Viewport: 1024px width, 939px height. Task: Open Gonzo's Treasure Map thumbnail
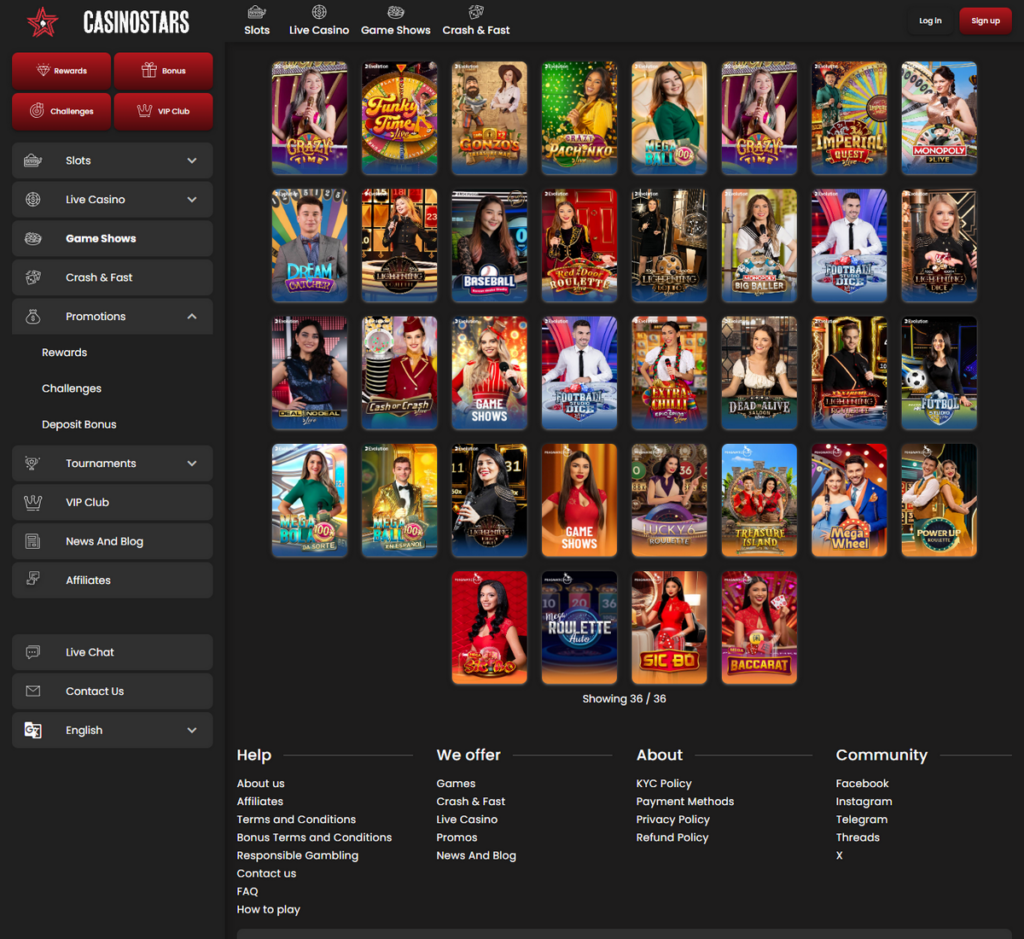pyautogui.click(x=489, y=118)
